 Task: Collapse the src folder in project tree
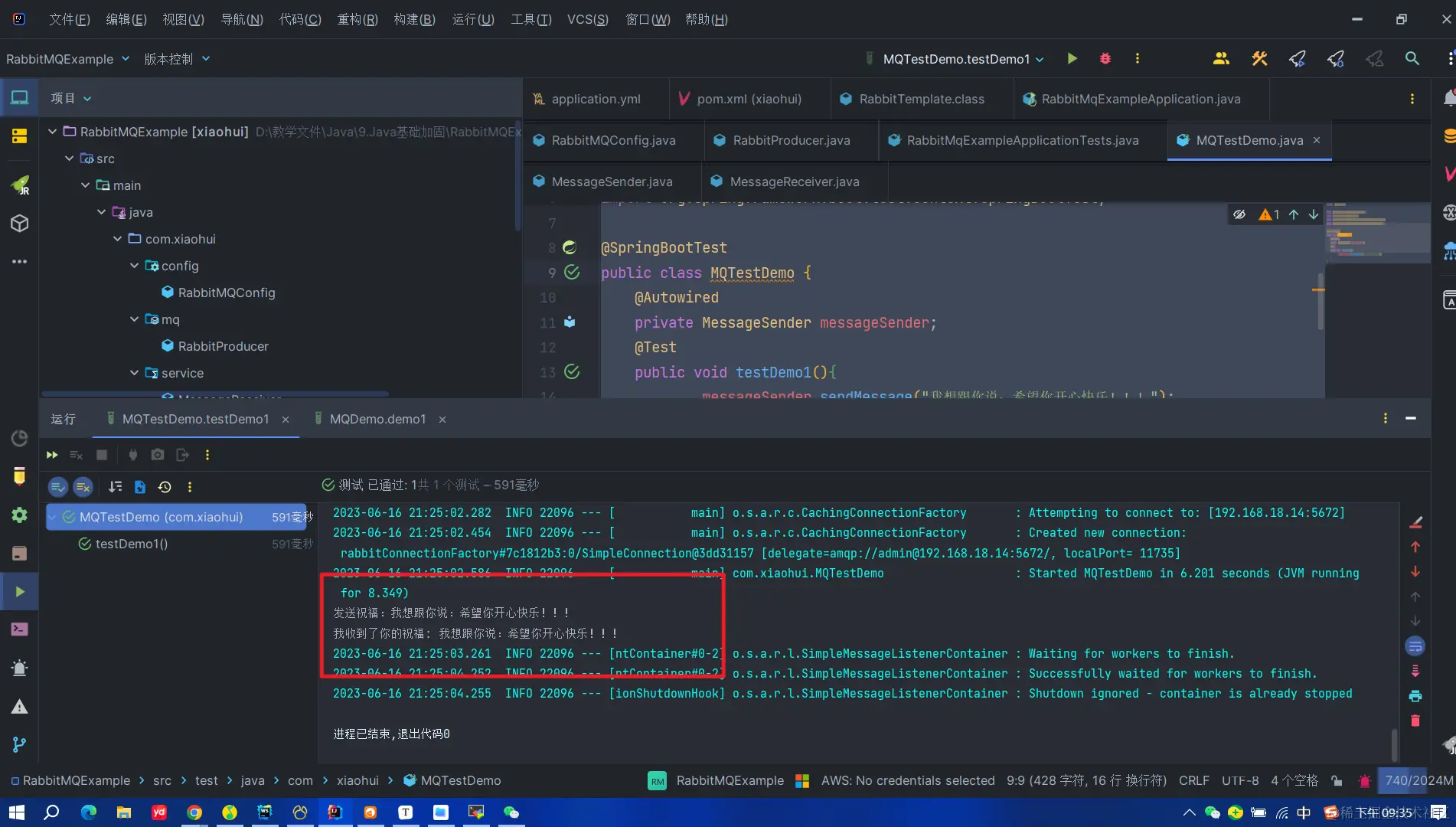[x=69, y=159]
